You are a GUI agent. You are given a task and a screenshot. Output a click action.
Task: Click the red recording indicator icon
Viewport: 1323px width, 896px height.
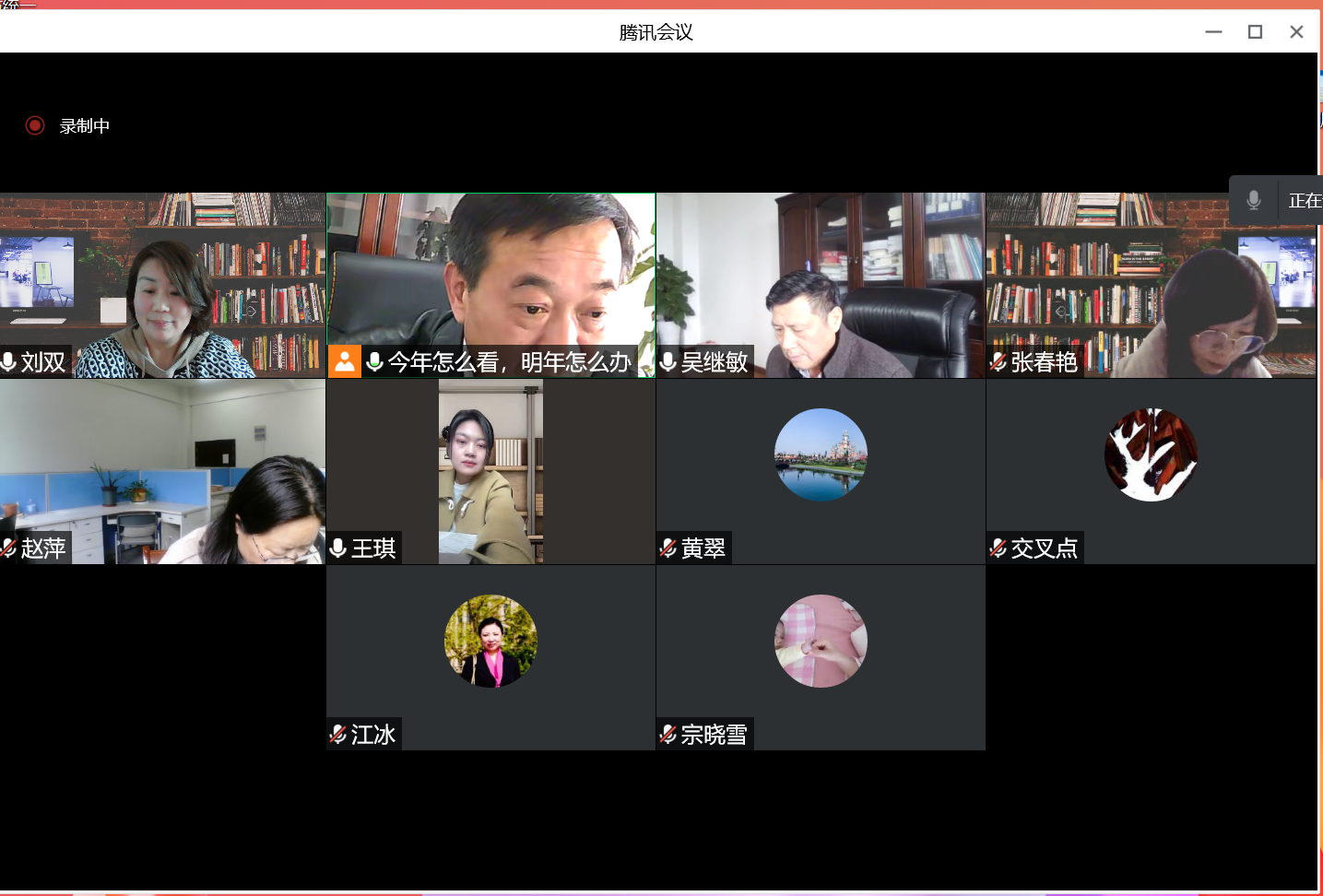[35, 125]
